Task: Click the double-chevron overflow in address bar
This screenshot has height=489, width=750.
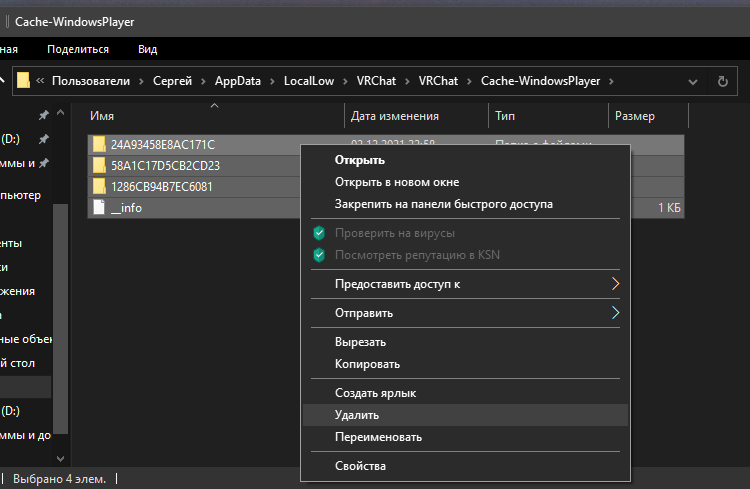Action: click(x=40, y=81)
